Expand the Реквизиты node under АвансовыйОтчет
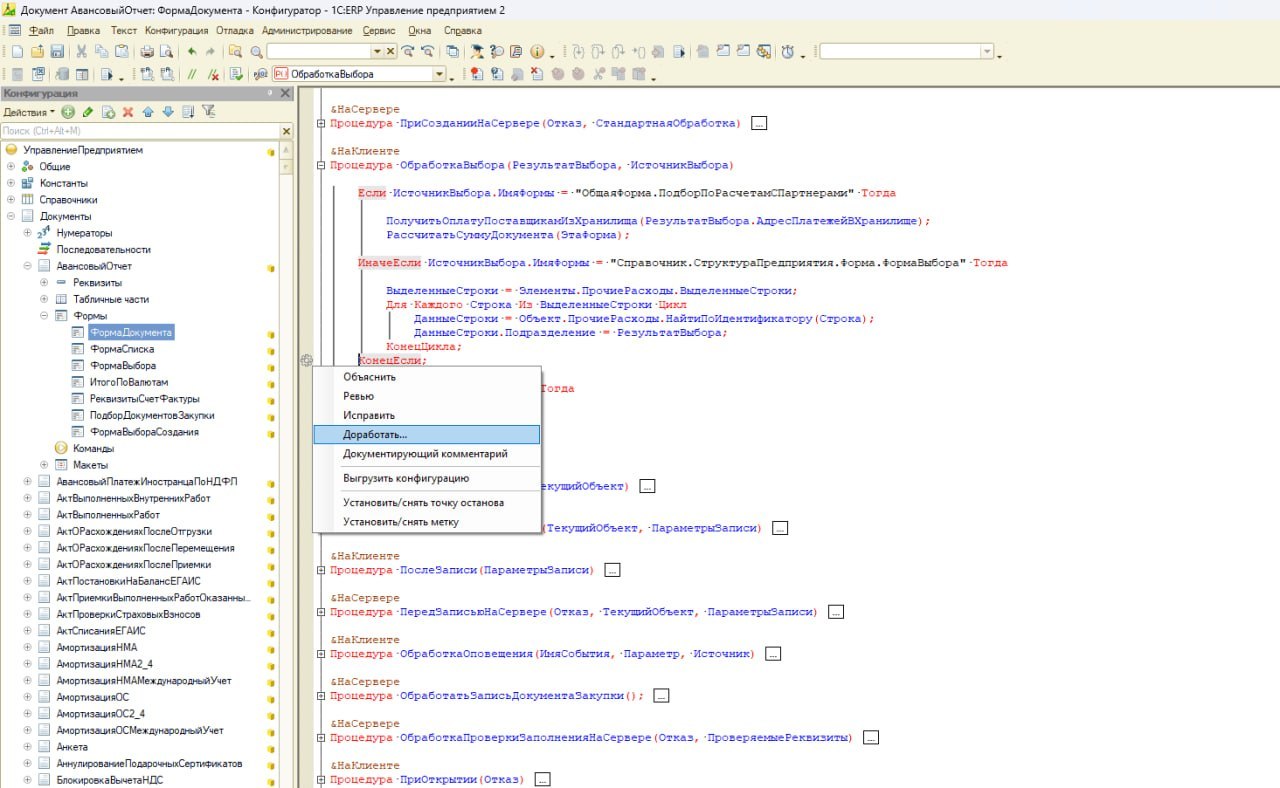The image size is (1280, 788). pyautogui.click(x=45, y=282)
